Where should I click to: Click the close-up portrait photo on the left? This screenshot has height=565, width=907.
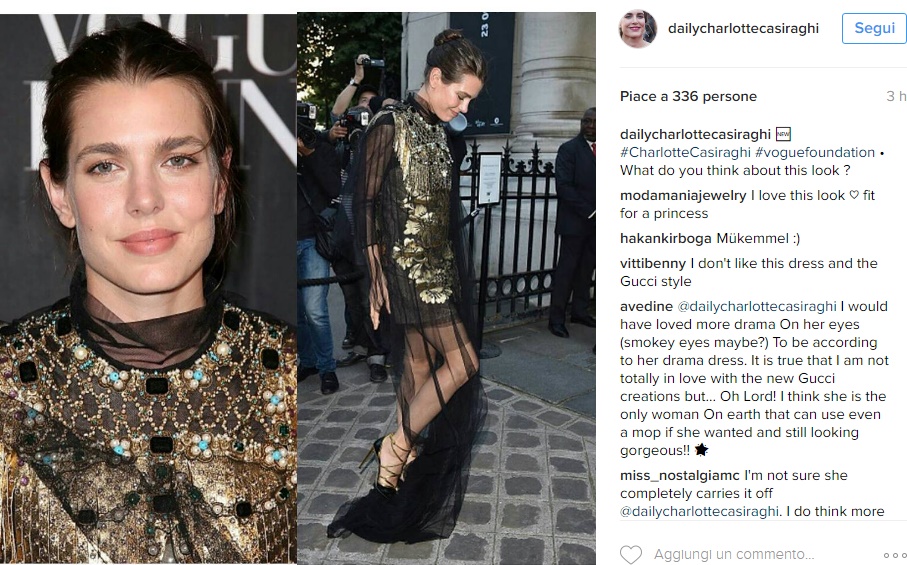[x=148, y=289]
